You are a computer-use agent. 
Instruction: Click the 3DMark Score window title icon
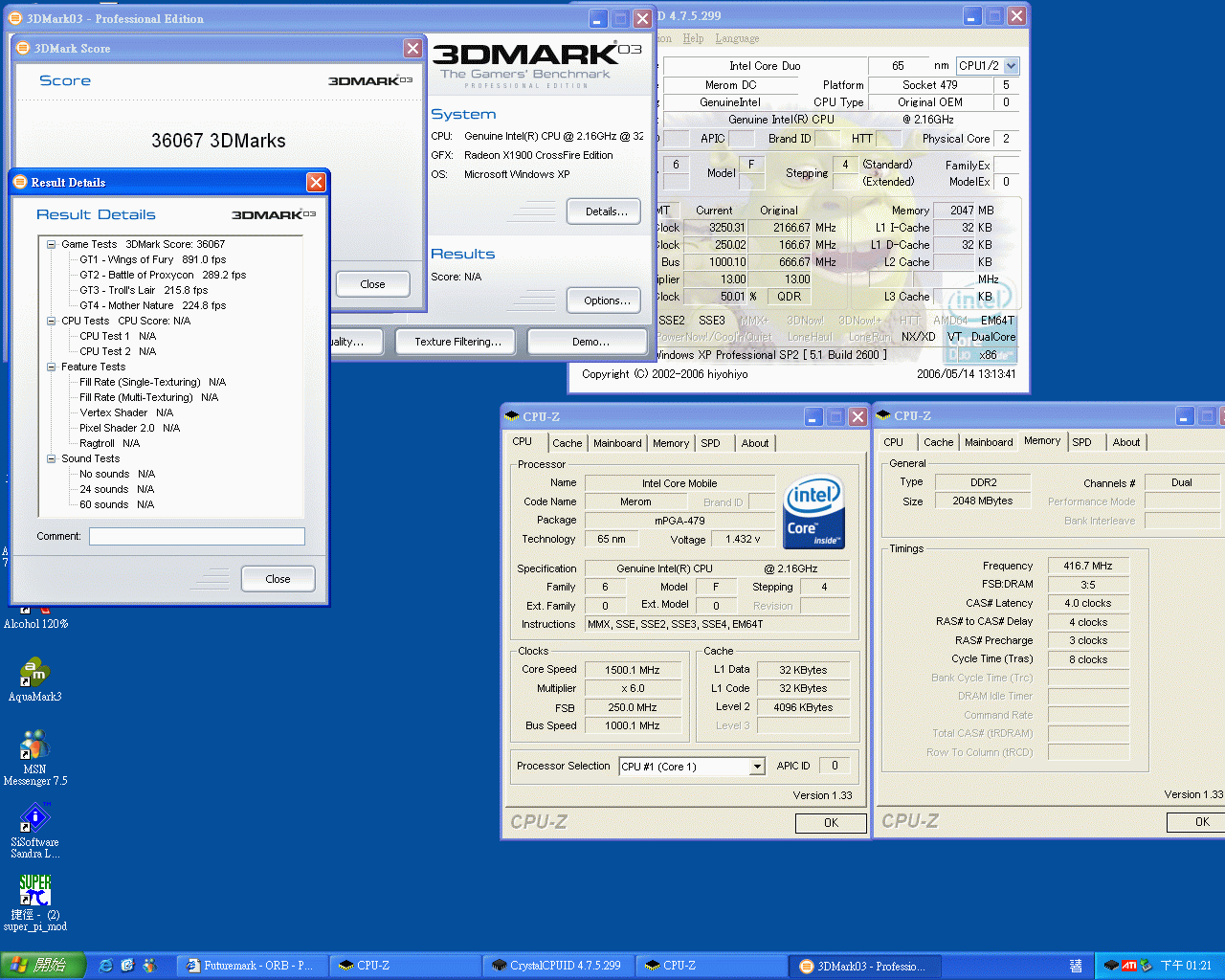point(23,48)
